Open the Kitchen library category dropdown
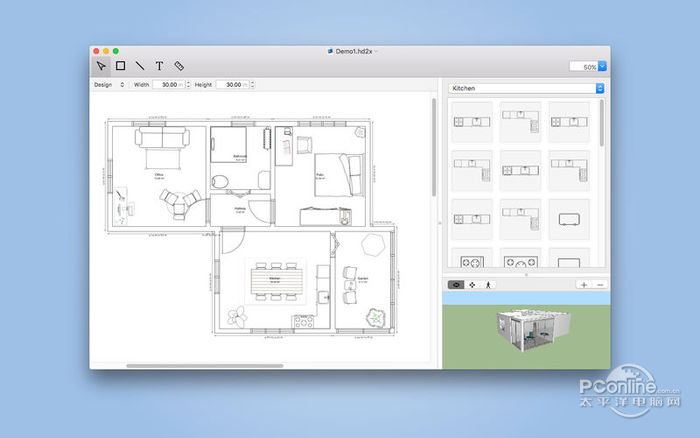The height and width of the screenshot is (438, 700). tap(526, 88)
